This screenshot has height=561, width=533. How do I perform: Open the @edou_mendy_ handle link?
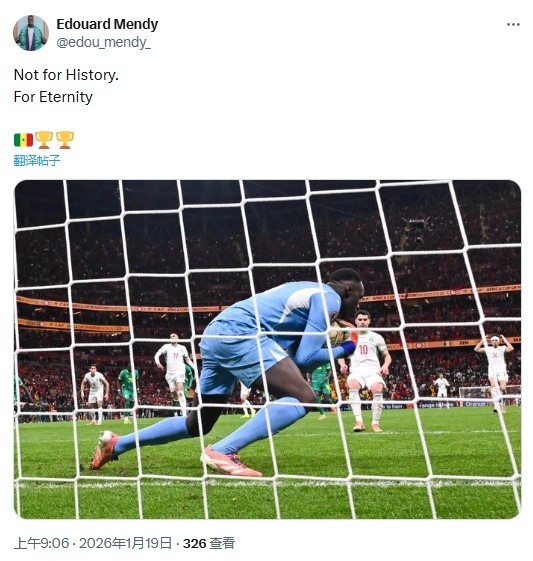point(103,42)
